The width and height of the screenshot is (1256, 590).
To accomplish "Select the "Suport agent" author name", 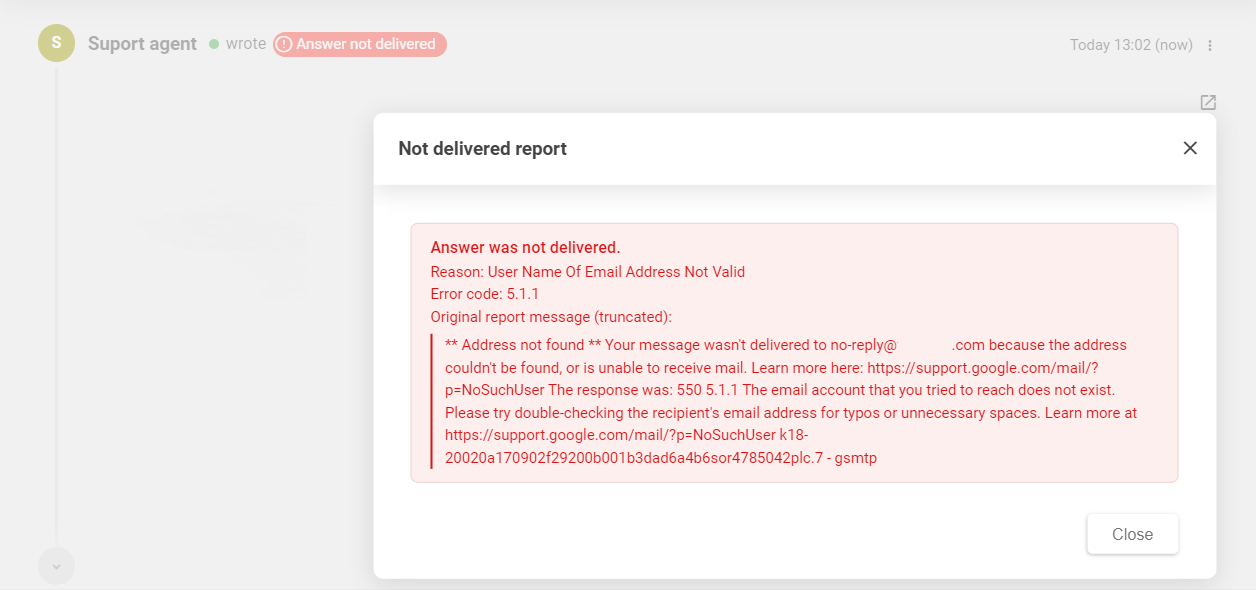I will pos(142,44).
